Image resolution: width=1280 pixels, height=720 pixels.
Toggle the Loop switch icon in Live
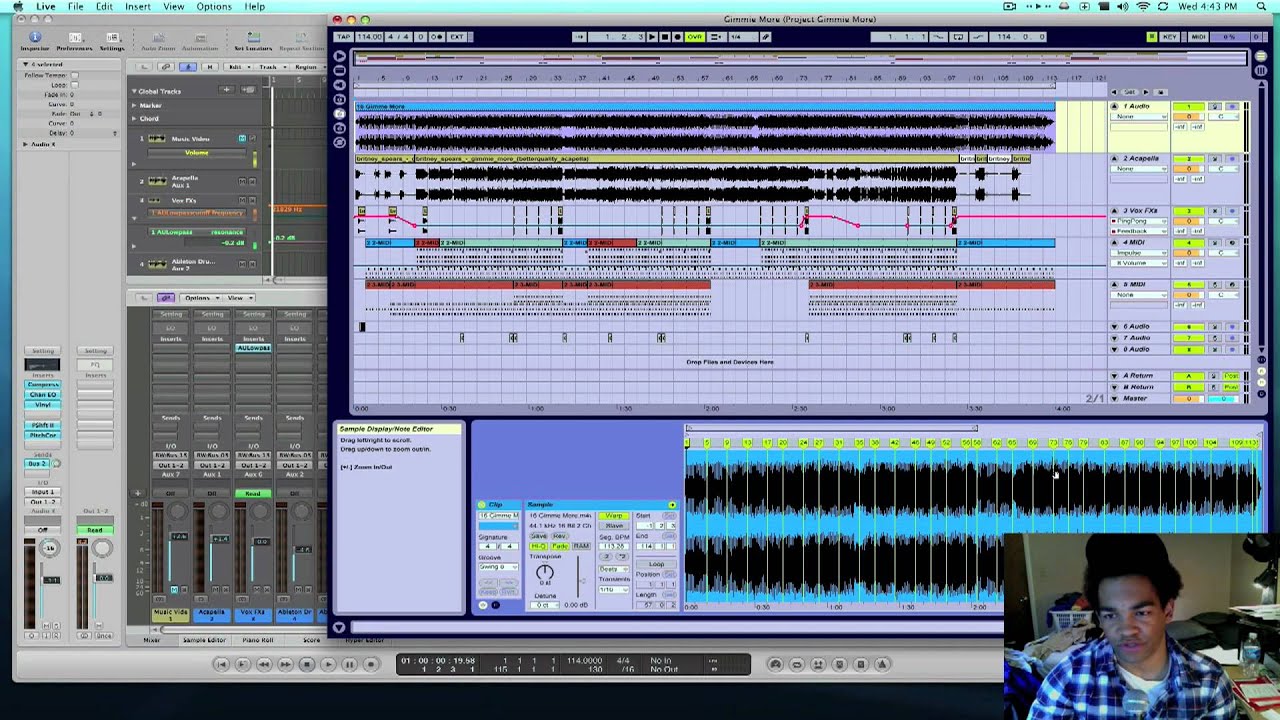tap(958, 37)
